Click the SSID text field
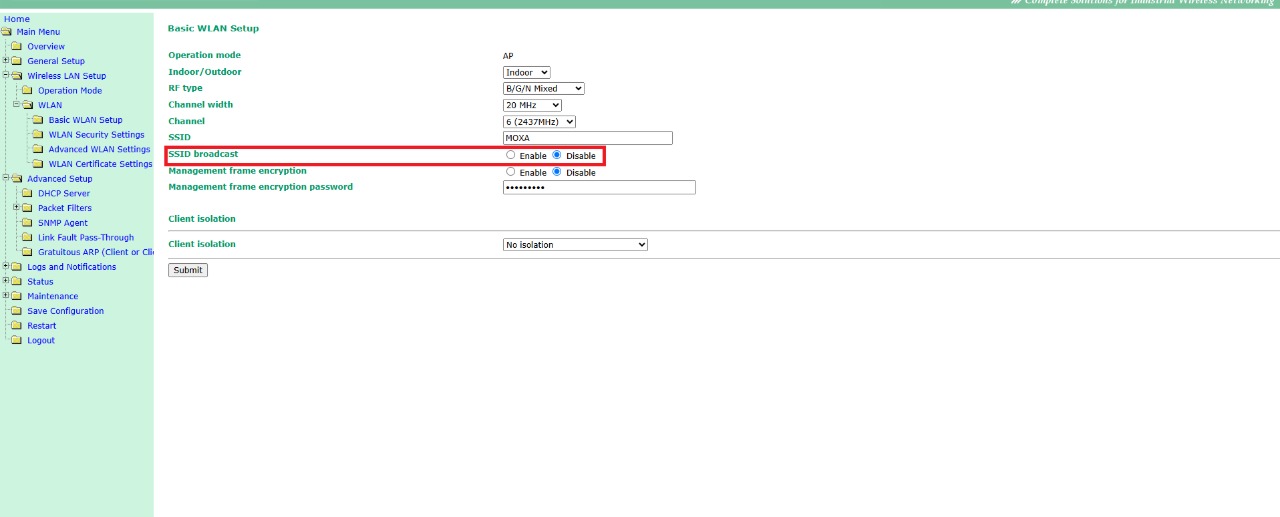1280x517 pixels. [x=587, y=138]
